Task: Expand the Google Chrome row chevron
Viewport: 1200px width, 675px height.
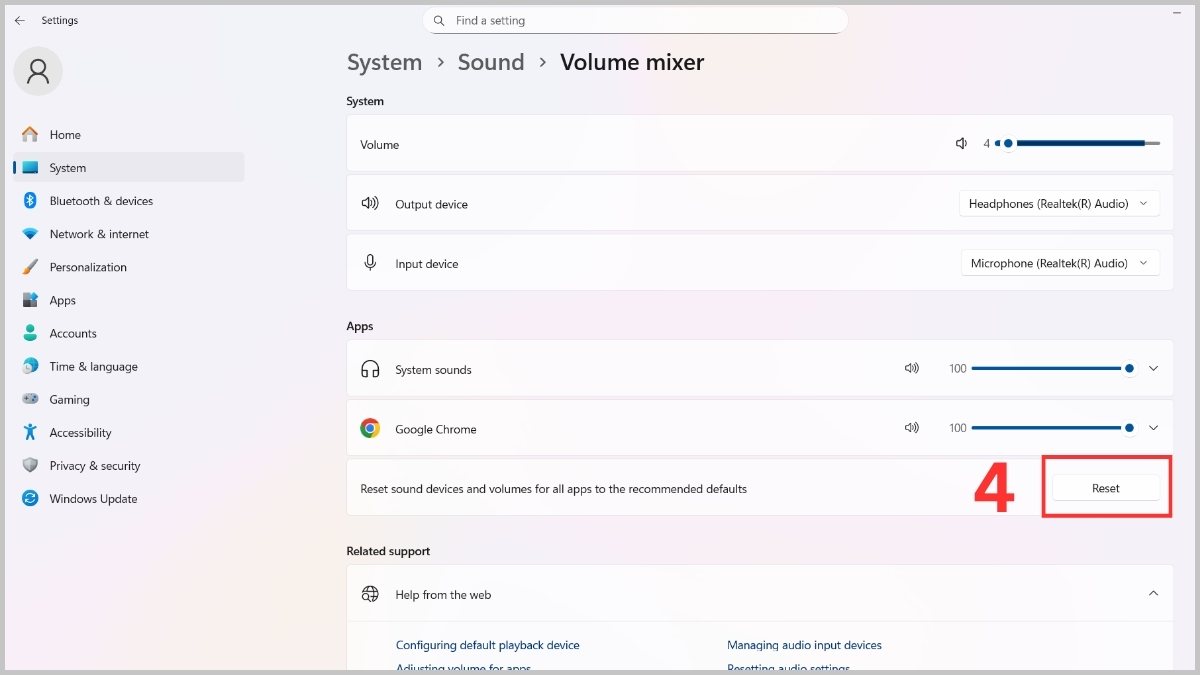Action: (1153, 428)
